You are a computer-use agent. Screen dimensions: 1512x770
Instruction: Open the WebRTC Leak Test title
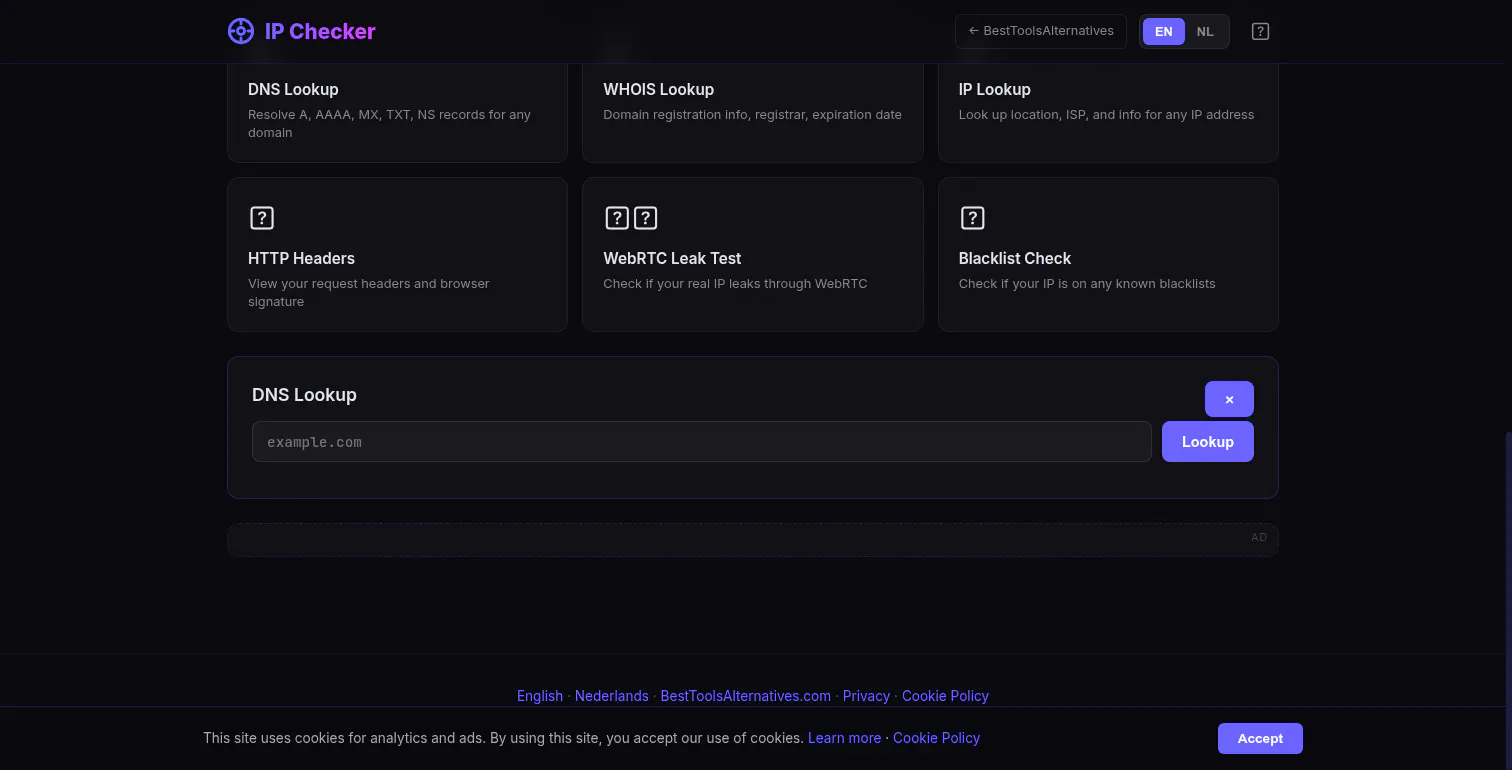tap(672, 258)
